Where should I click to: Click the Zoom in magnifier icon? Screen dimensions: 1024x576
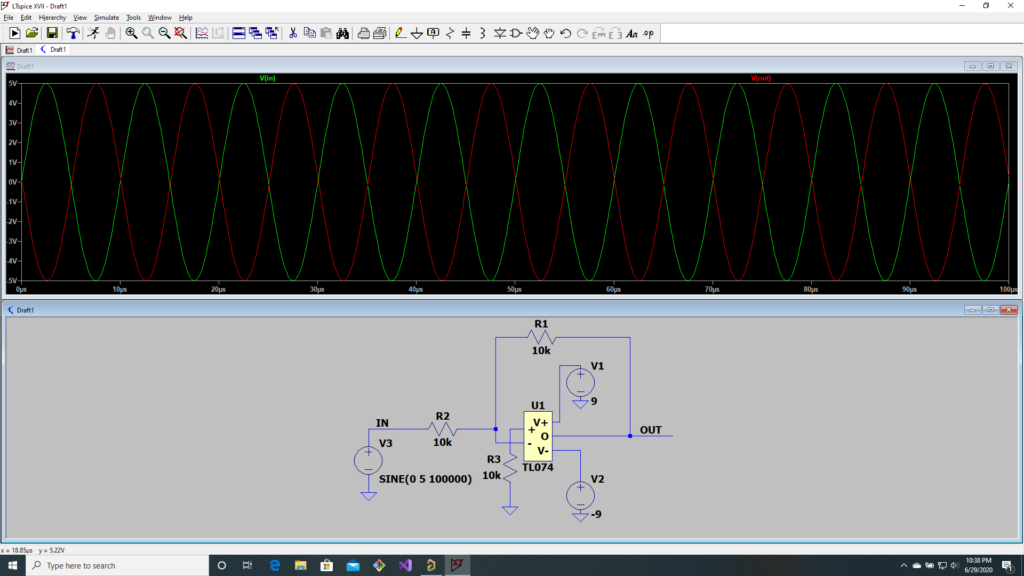click(131, 33)
